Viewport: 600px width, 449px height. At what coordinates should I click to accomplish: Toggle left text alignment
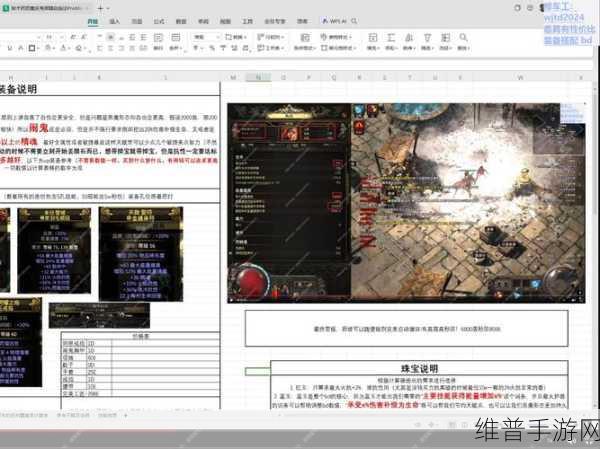pos(99,48)
